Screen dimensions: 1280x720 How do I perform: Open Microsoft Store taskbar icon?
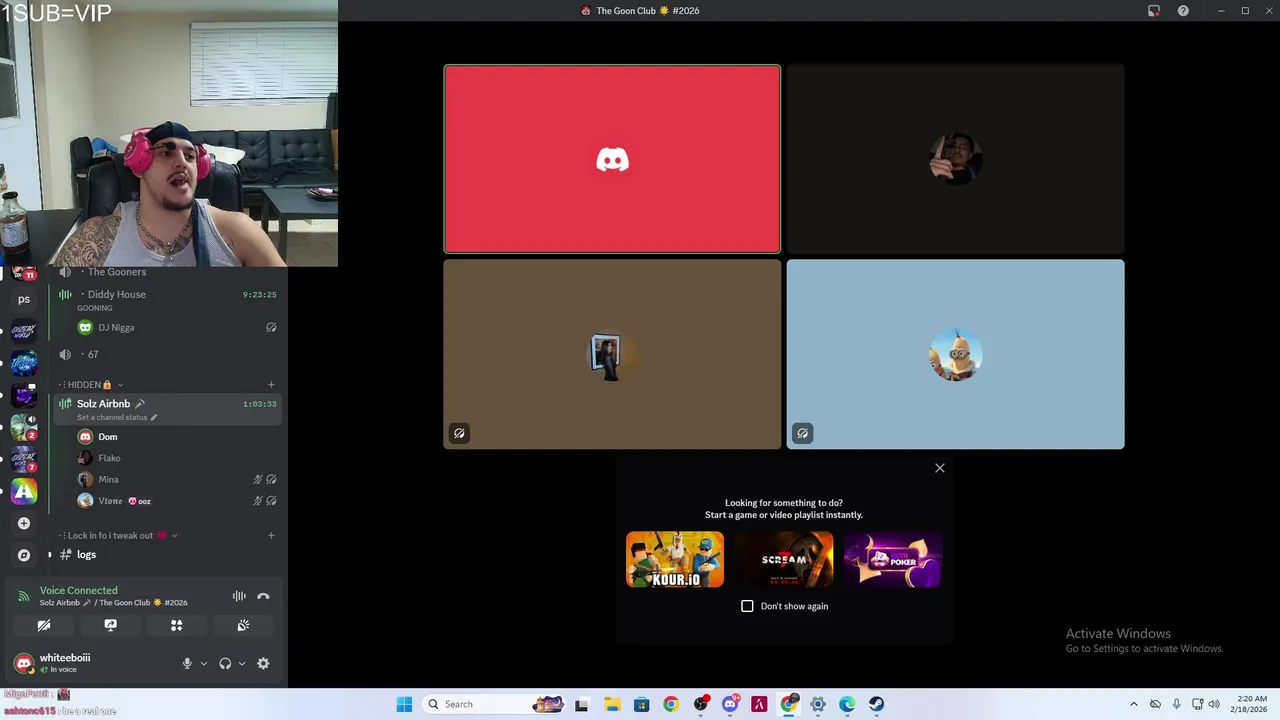click(x=641, y=704)
